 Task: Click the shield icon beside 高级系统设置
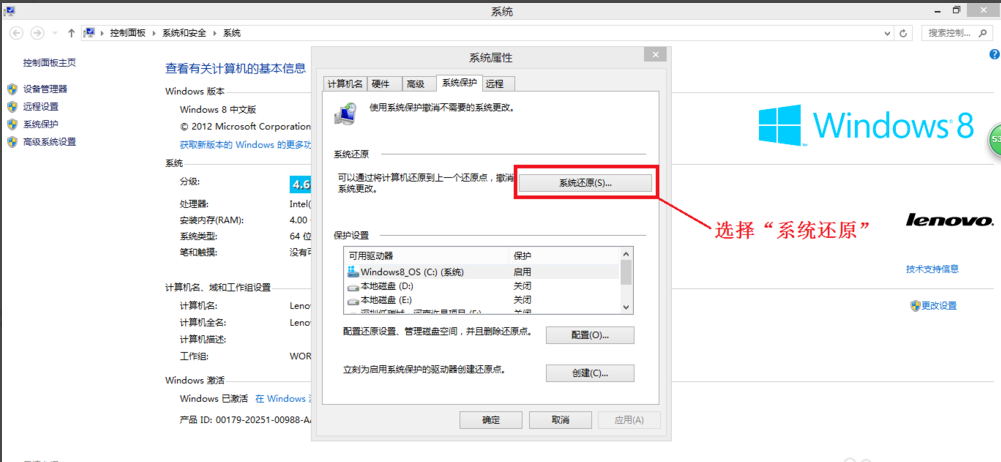coord(12,142)
